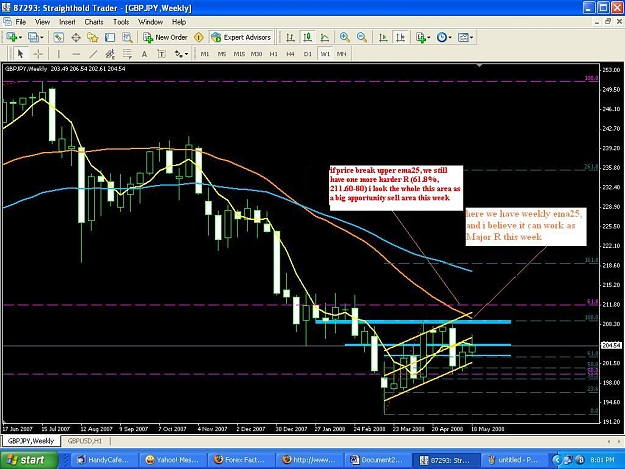Toggle Chart Shift option
The image size is (625, 469).
pyautogui.click(x=400, y=37)
